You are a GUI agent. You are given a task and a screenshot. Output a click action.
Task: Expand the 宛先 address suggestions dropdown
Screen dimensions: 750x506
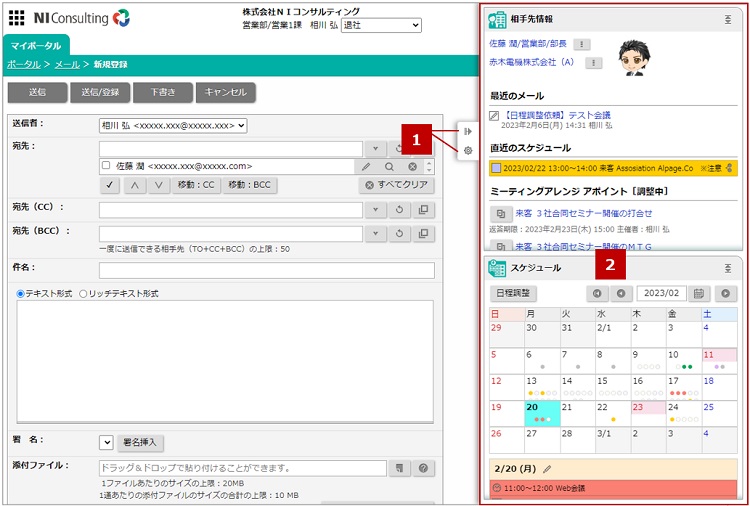point(375,149)
